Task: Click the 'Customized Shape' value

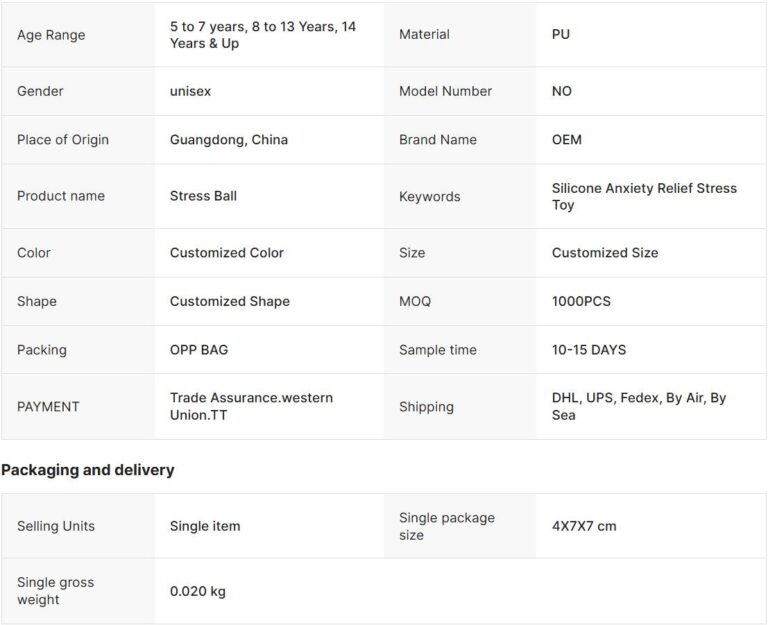Action: pyautogui.click(x=230, y=301)
